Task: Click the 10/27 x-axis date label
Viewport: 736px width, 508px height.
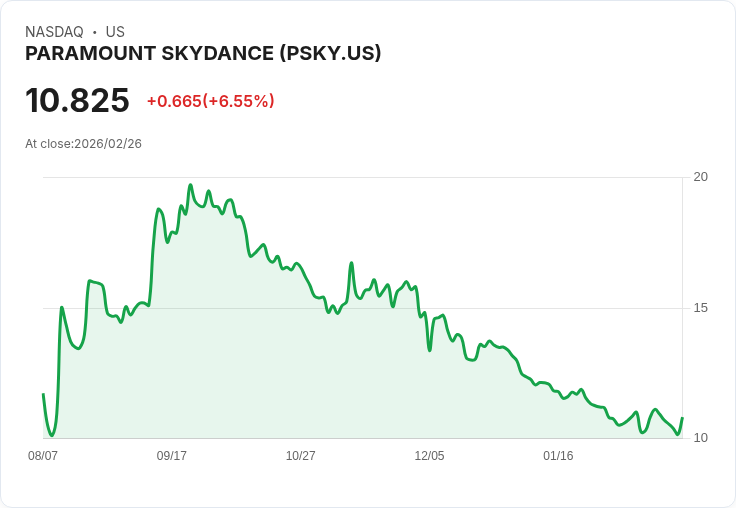Action: (x=300, y=455)
